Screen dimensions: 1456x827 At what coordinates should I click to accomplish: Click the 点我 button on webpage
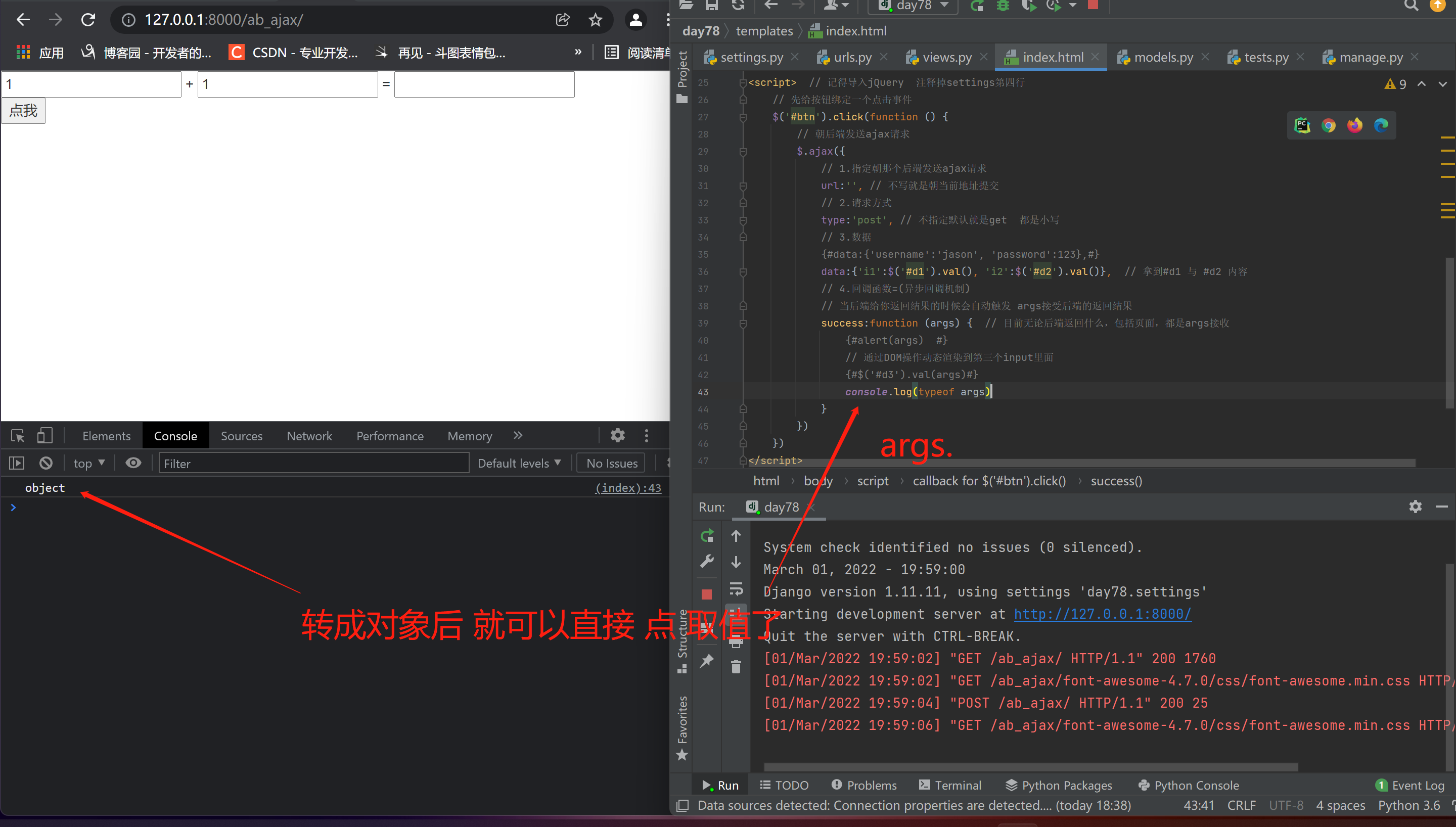23,111
